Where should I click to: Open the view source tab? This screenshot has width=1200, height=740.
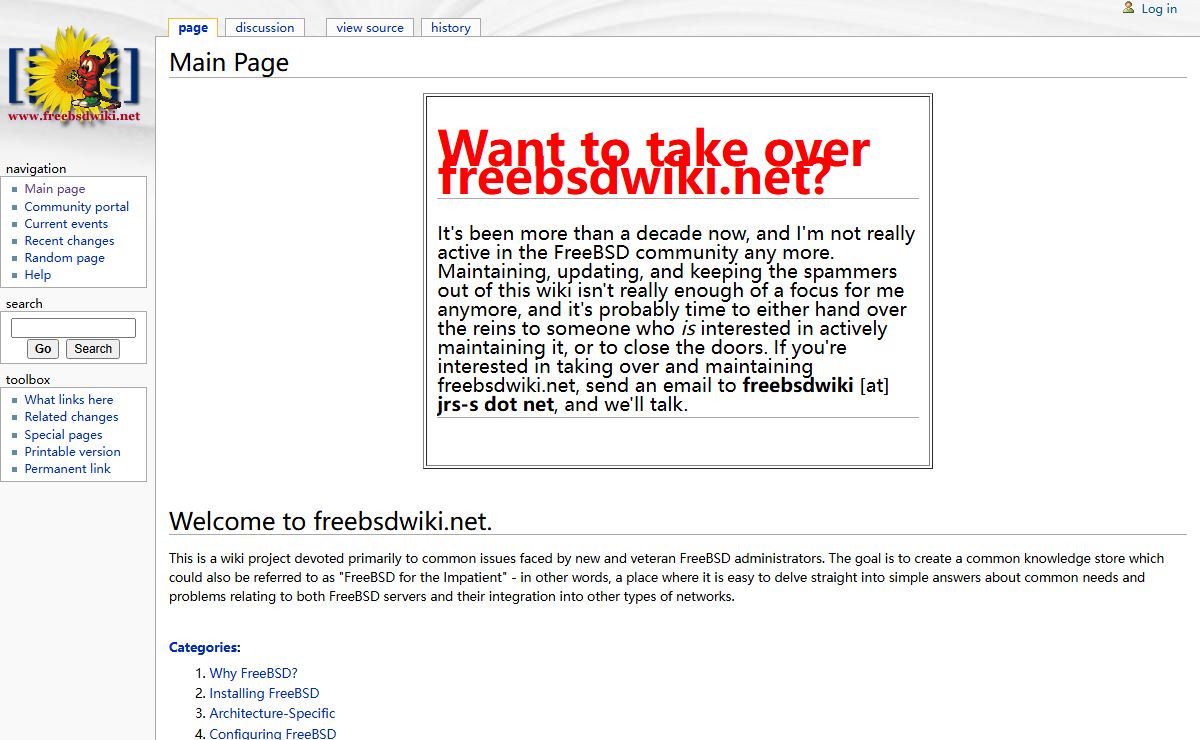click(370, 28)
